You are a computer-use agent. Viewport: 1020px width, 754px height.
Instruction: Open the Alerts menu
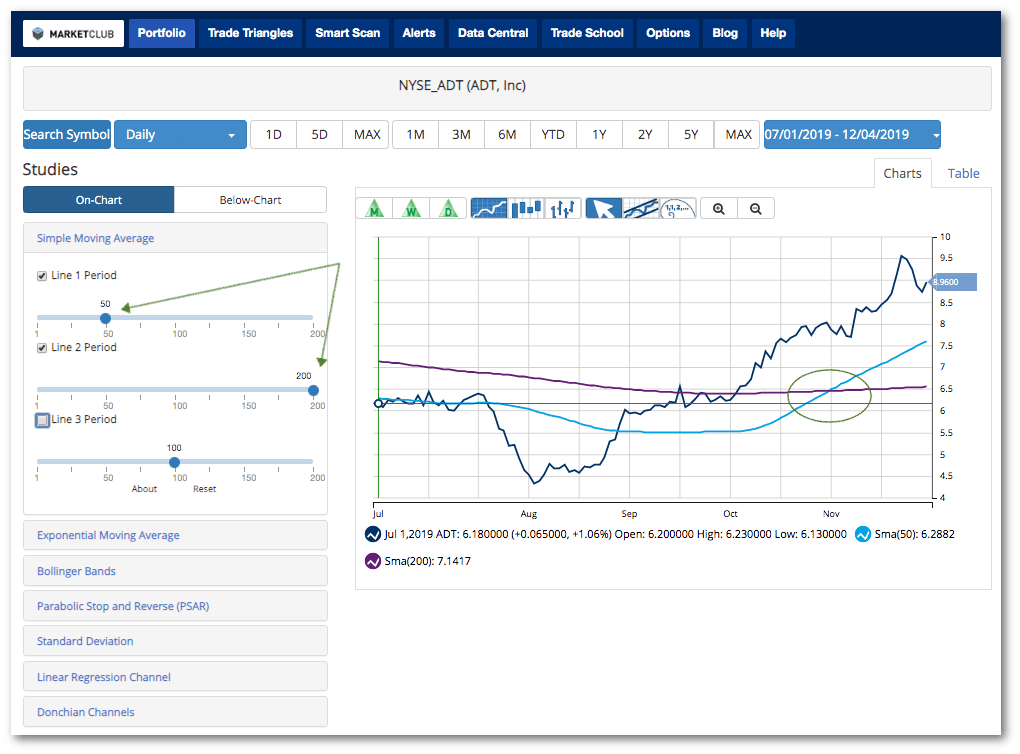click(x=419, y=33)
